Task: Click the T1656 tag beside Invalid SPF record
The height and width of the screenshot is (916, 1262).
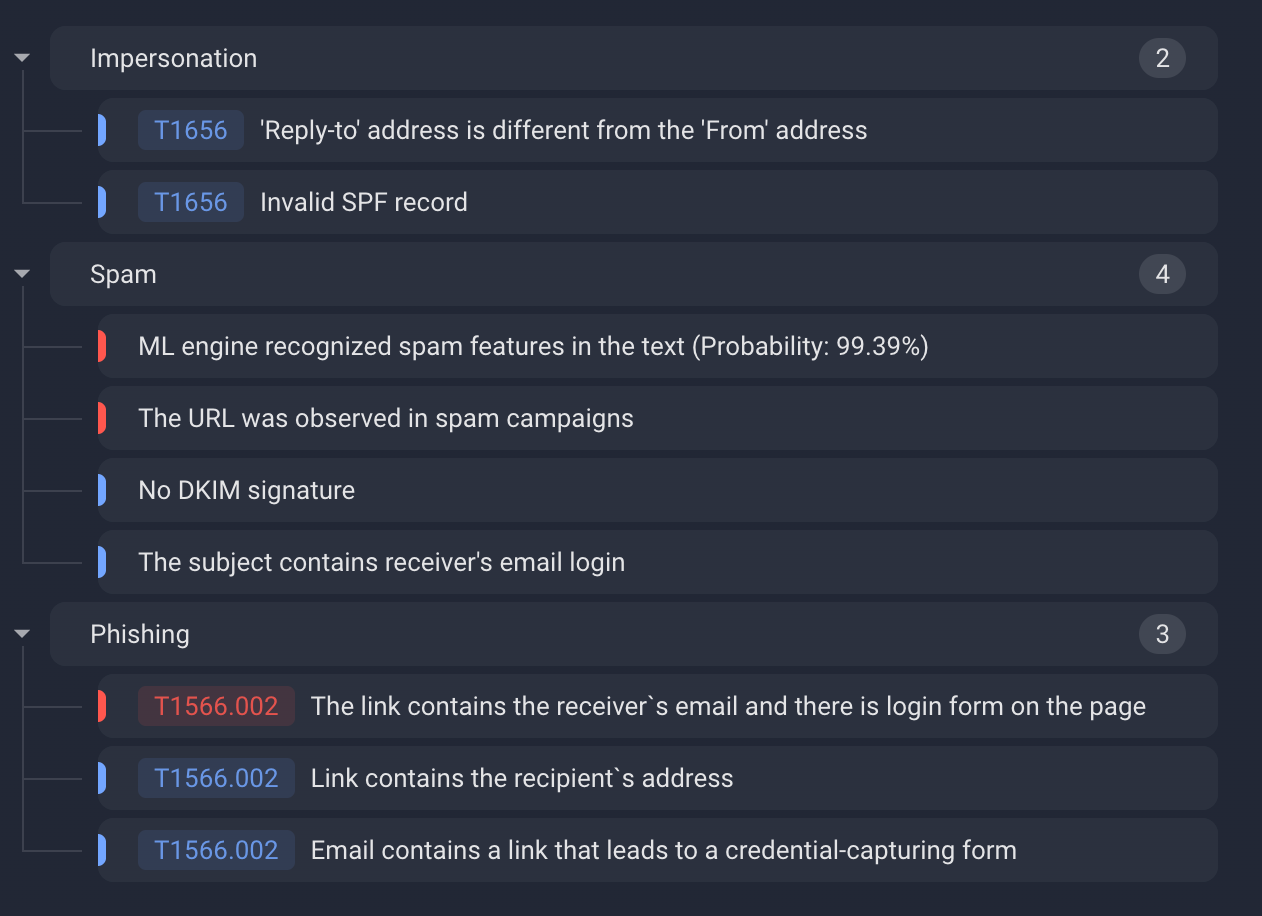Action: click(x=190, y=202)
